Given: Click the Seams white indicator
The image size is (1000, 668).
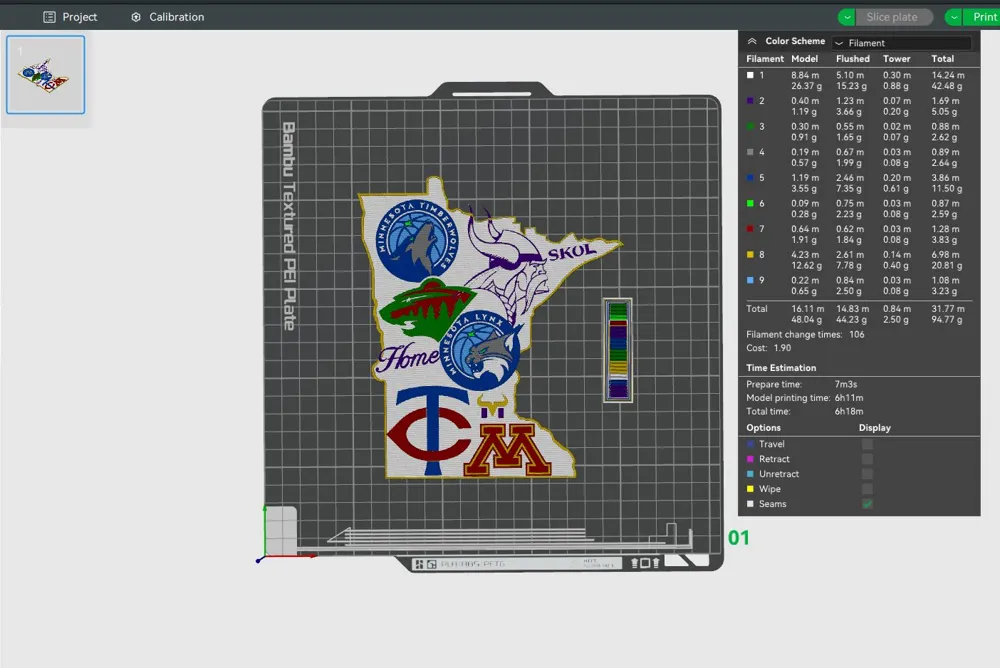Looking at the screenshot, I should click(x=750, y=504).
